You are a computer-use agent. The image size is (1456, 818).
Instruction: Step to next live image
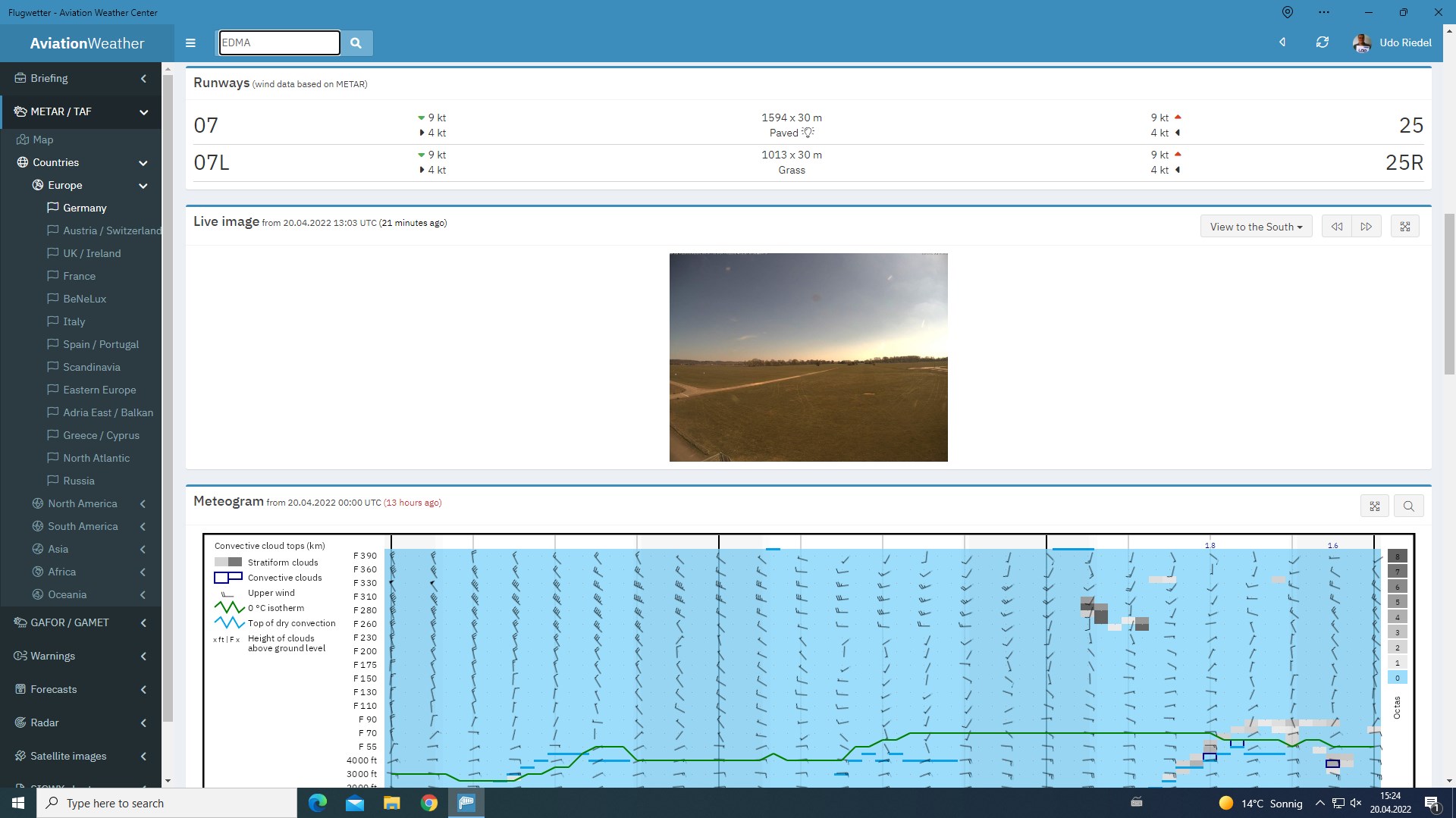[1366, 227]
